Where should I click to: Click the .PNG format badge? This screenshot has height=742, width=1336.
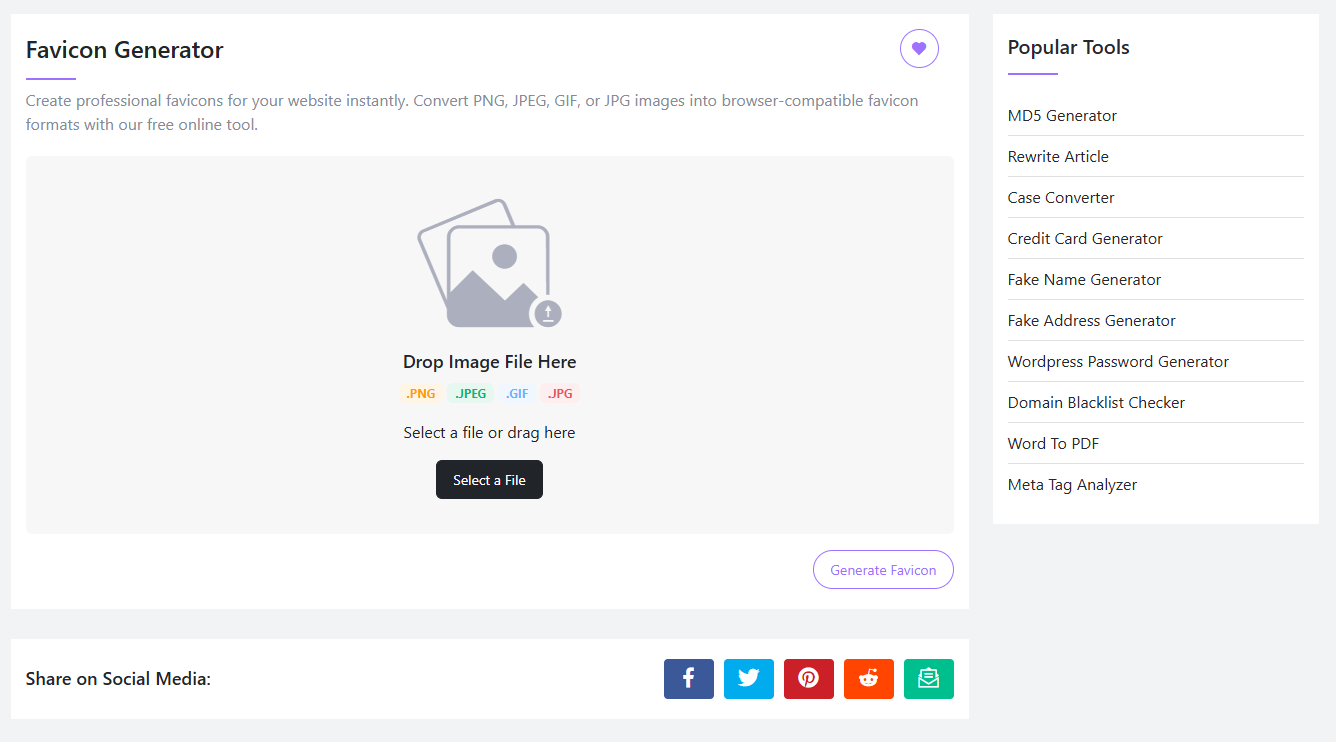[420, 393]
